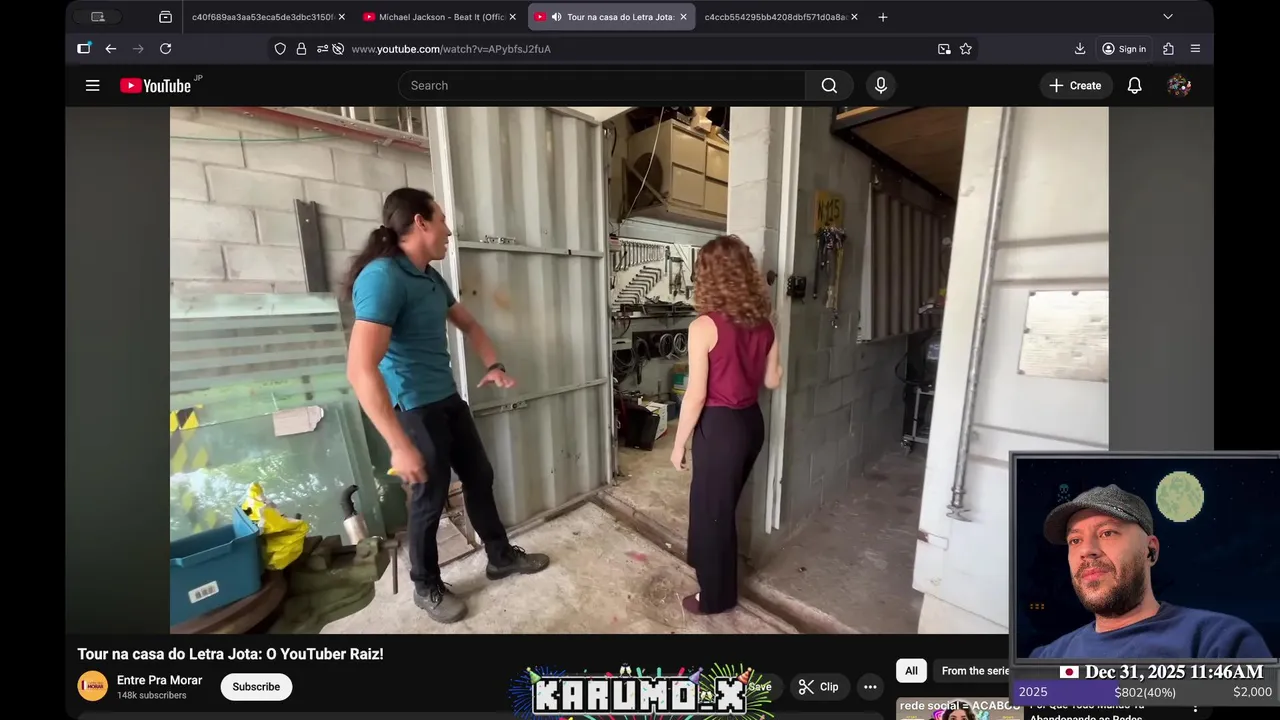Go back to the previous page
The height and width of the screenshot is (720, 1280).
click(111, 49)
